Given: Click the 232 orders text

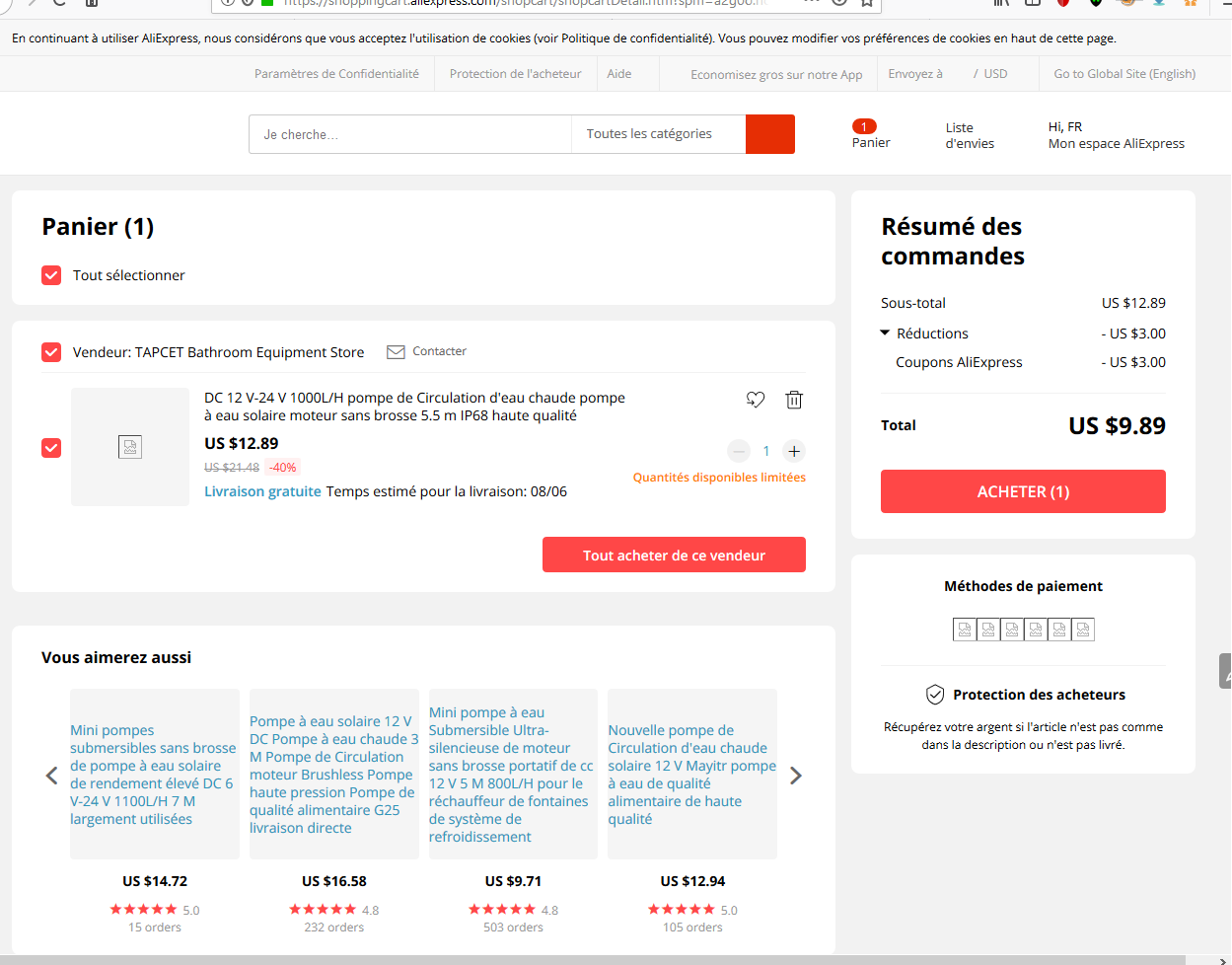Looking at the screenshot, I should point(334,928).
